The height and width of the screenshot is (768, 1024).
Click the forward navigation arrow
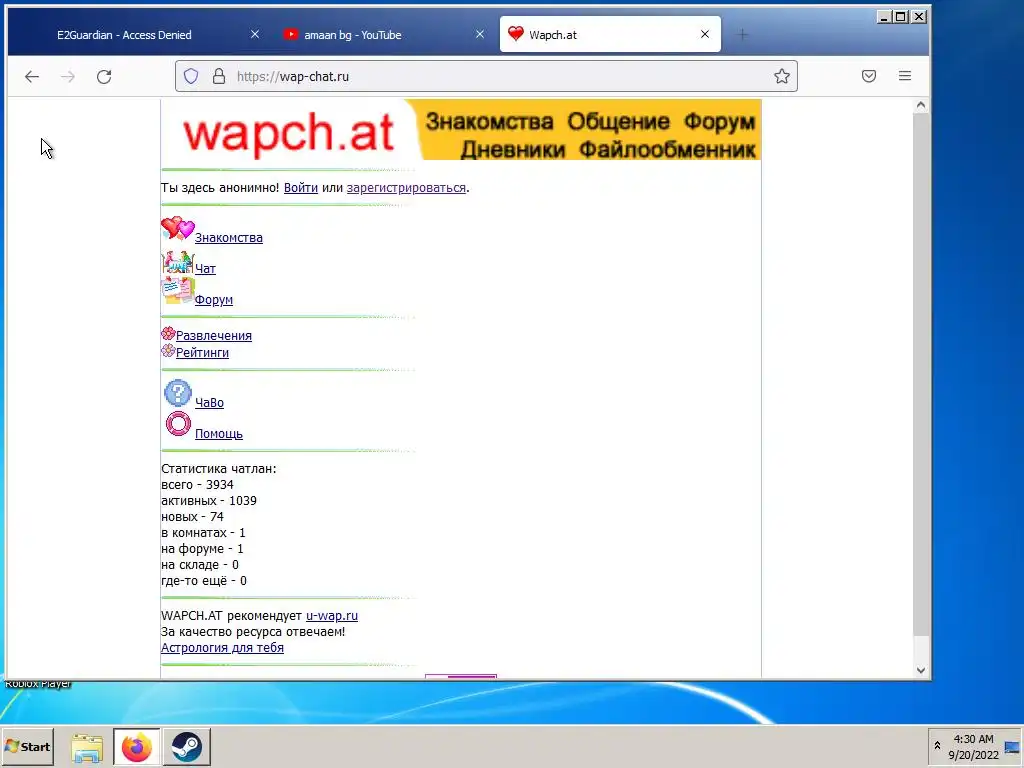pyautogui.click(x=68, y=76)
